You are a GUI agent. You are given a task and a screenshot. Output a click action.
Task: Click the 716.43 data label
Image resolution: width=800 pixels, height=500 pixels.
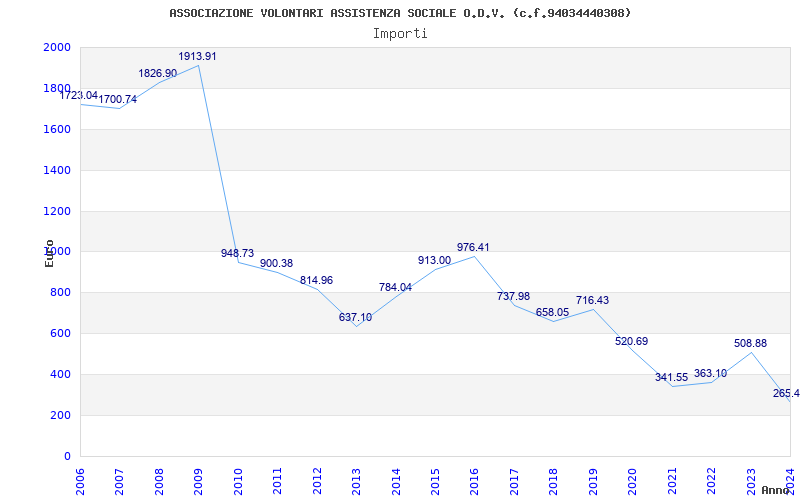tap(592, 300)
